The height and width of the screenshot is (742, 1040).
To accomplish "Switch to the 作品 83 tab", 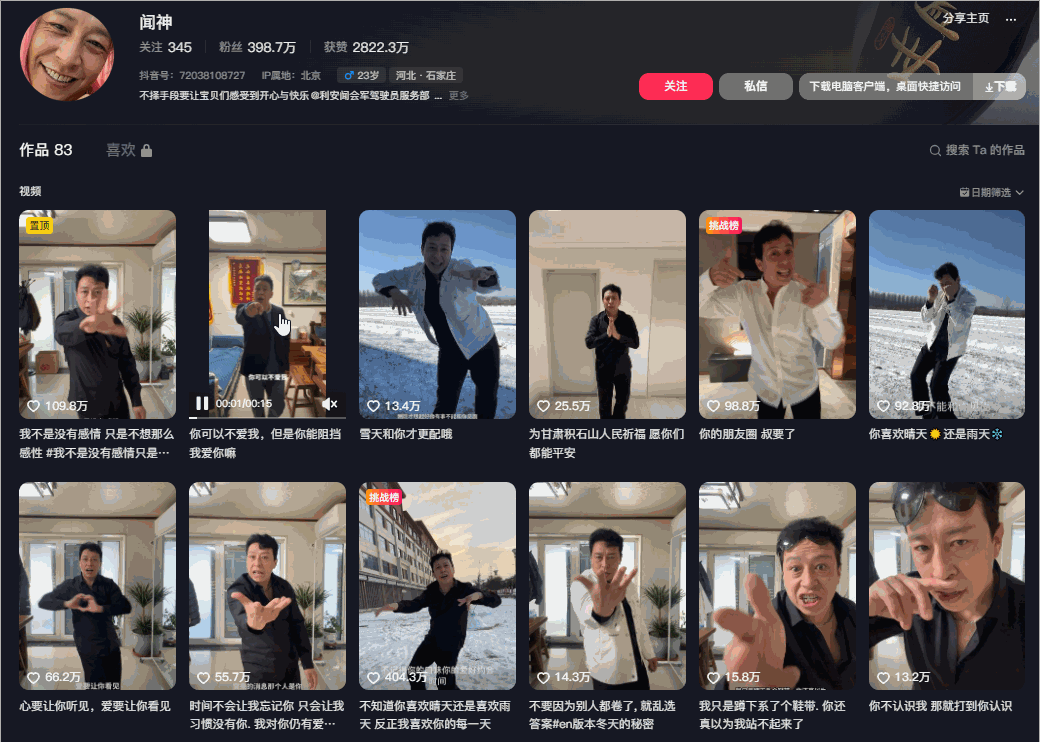I will (46, 149).
